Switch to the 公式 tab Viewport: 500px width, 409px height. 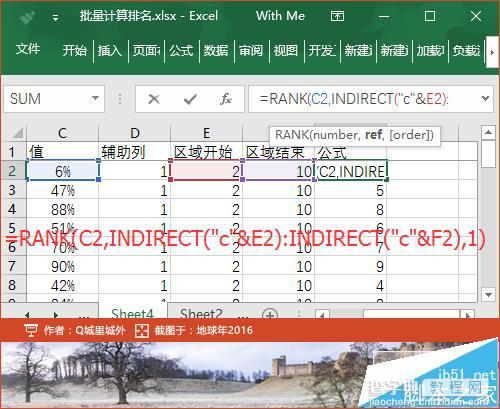(181, 51)
